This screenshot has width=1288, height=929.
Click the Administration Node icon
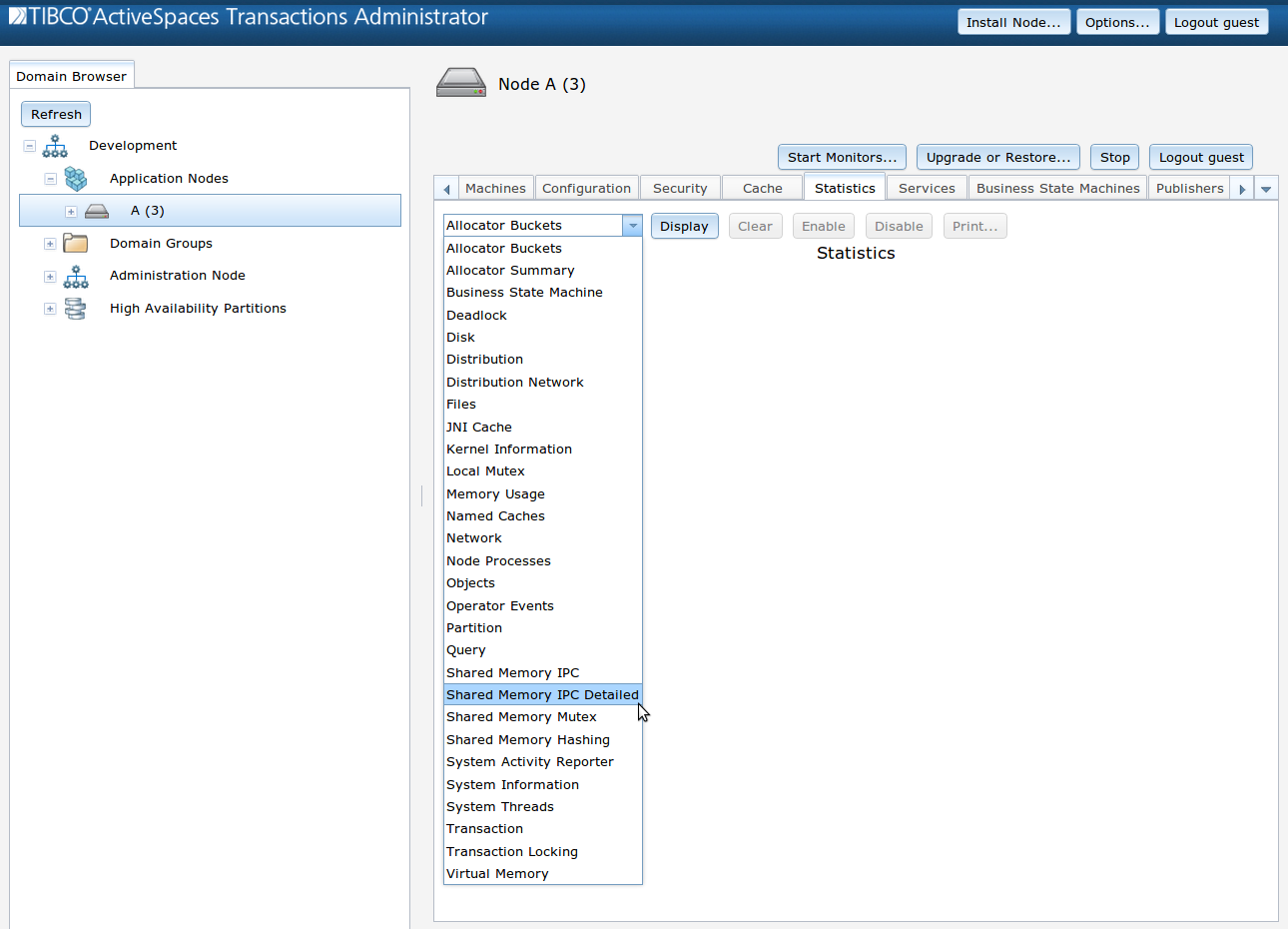75,276
